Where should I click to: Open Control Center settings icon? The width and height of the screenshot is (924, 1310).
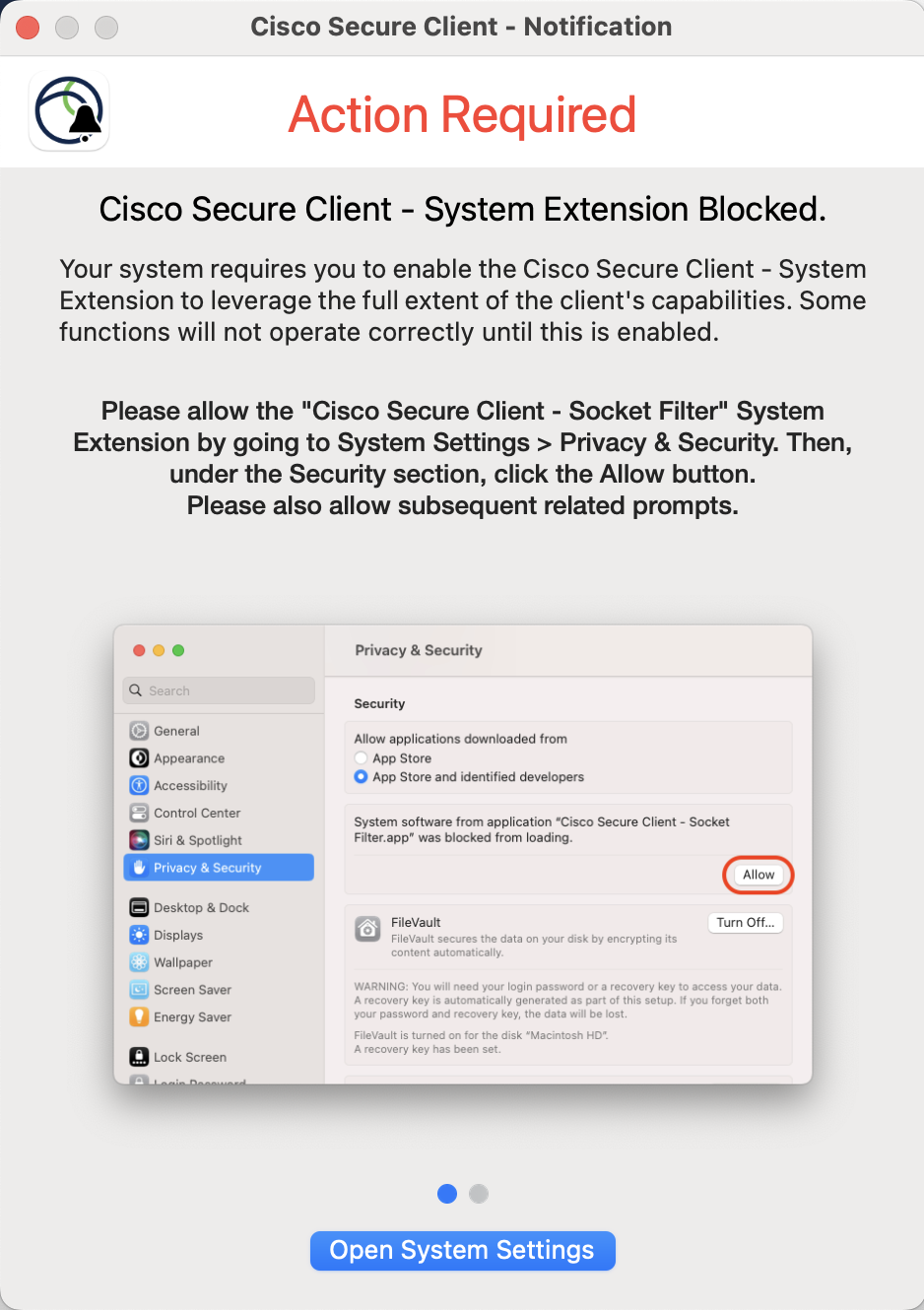(x=138, y=813)
